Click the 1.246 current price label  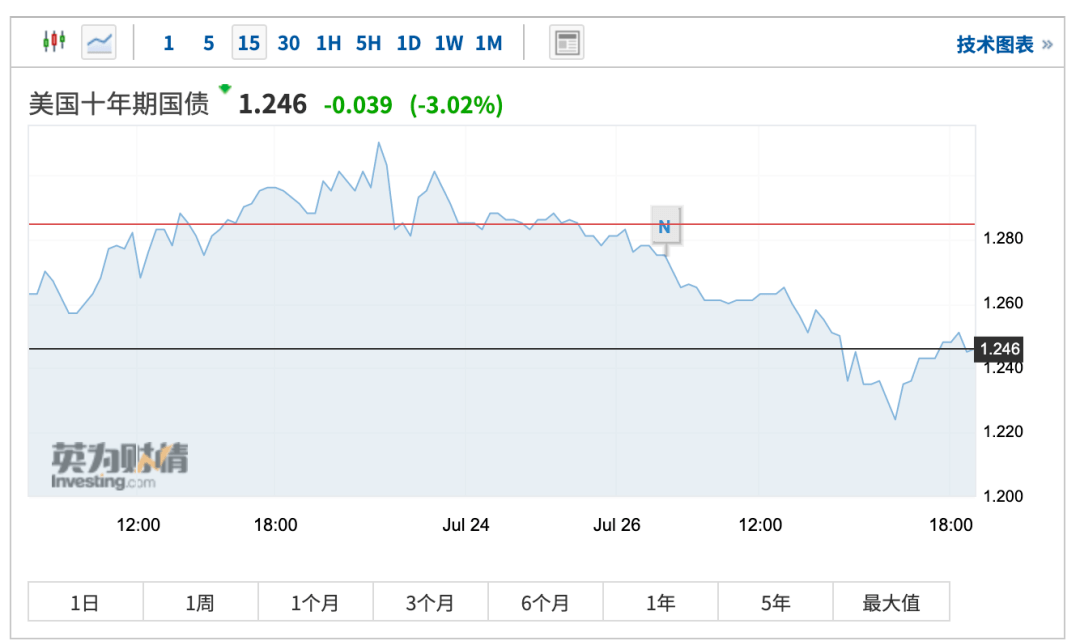(1000, 349)
